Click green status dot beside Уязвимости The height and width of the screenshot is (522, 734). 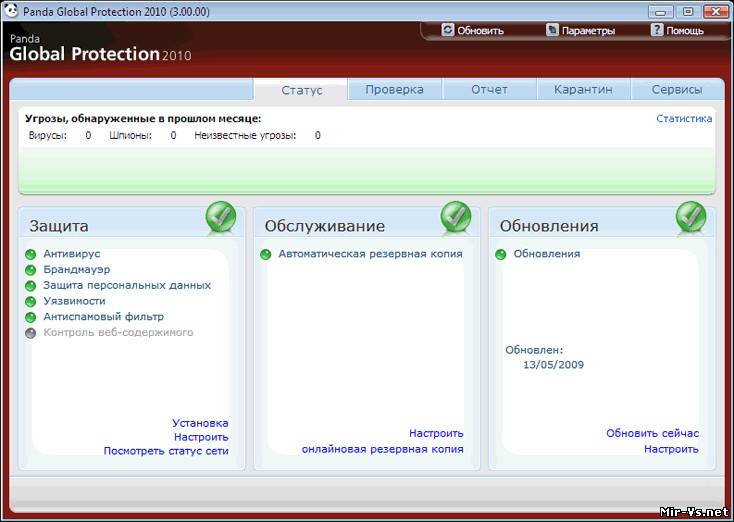coord(30,301)
